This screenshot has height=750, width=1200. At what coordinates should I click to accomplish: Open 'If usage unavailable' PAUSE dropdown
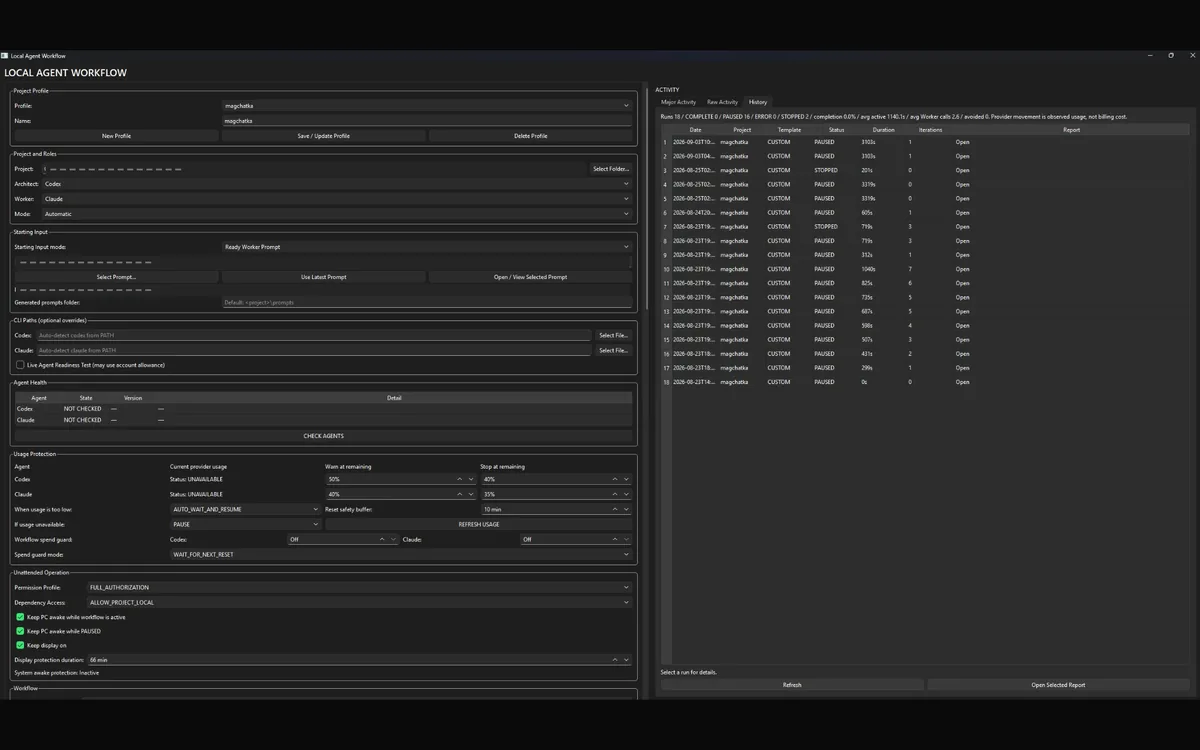pyautogui.click(x=245, y=524)
